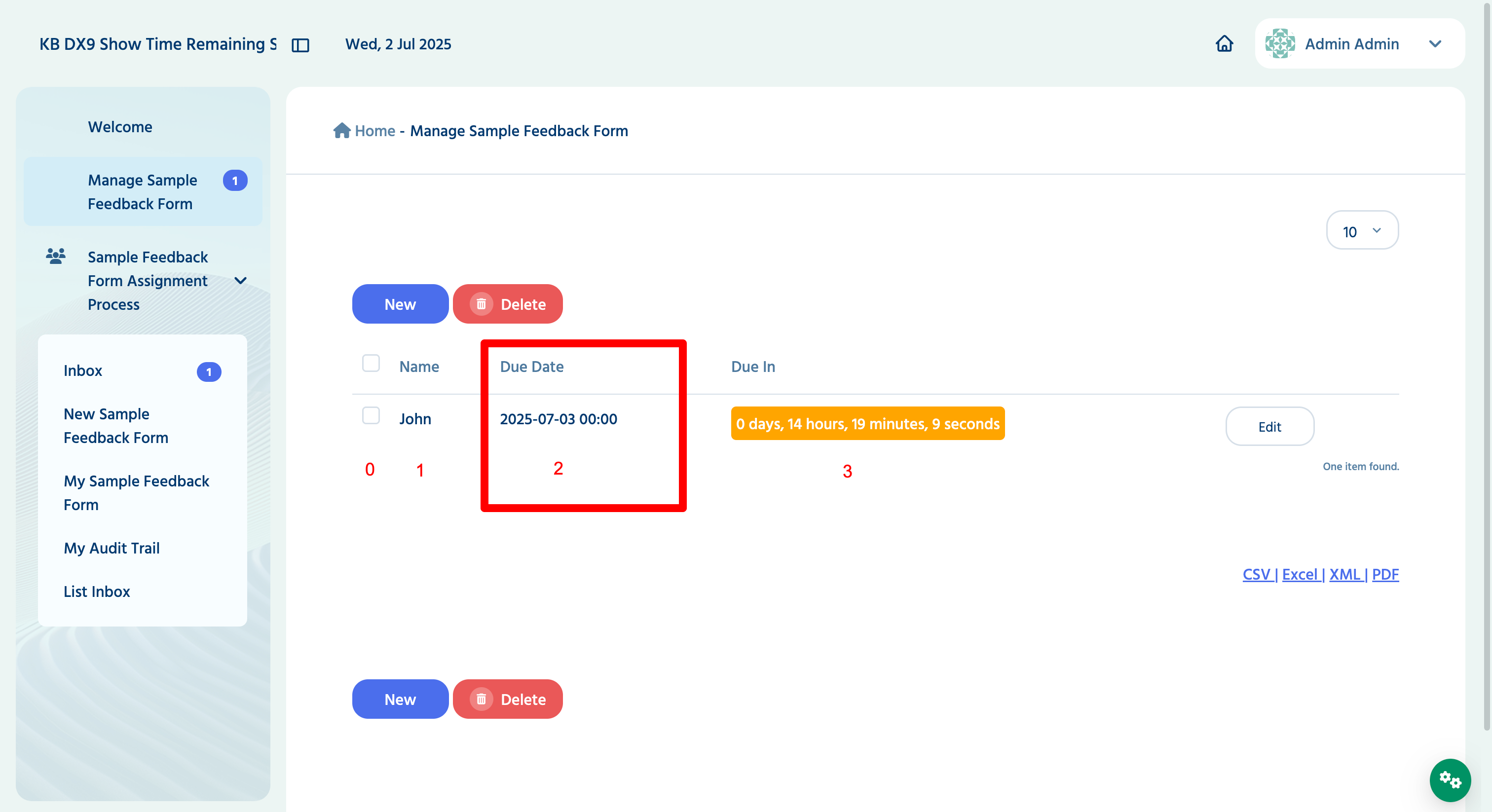Open New Sample Feedback Form menu
This screenshot has height=812, width=1492.
pyautogui.click(x=116, y=426)
